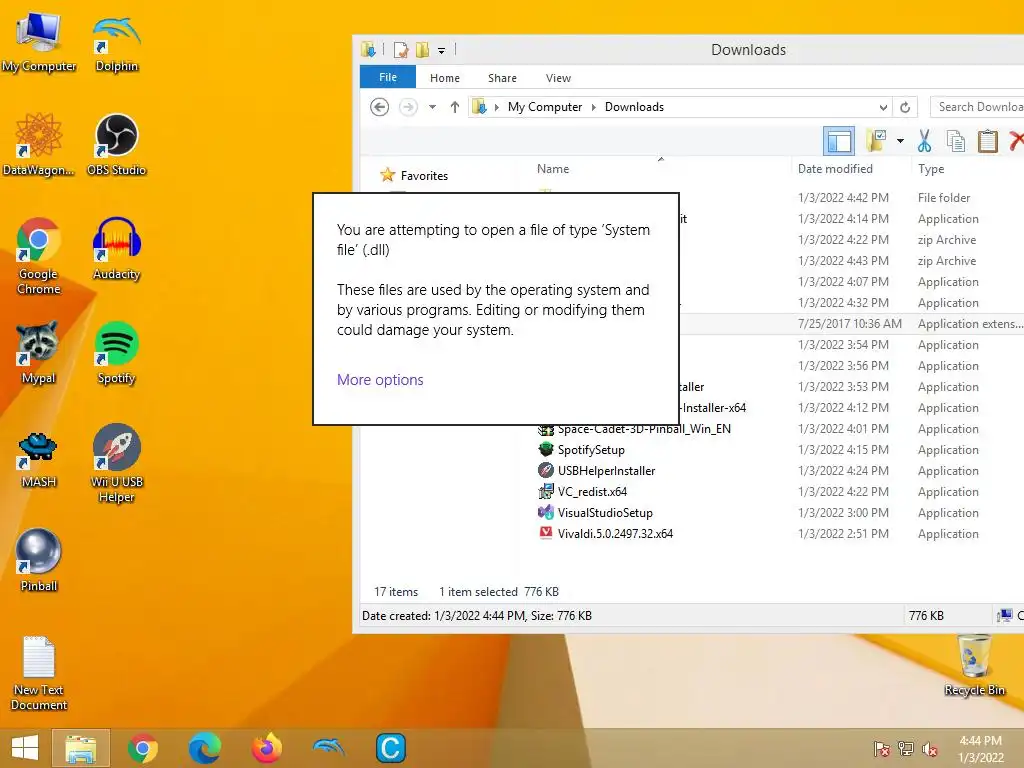The width and height of the screenshot is (1024, 768).
Task: Open the Mypal raccoon shortcut
Action: click(39, 353)
